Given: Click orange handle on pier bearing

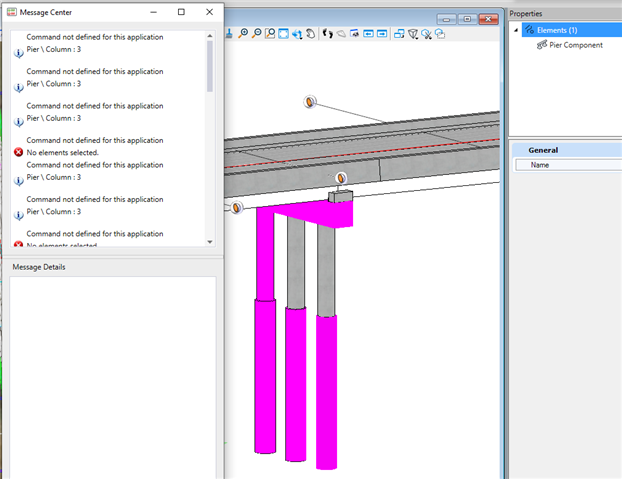Looking at the screenshot, I should (341, 178).
